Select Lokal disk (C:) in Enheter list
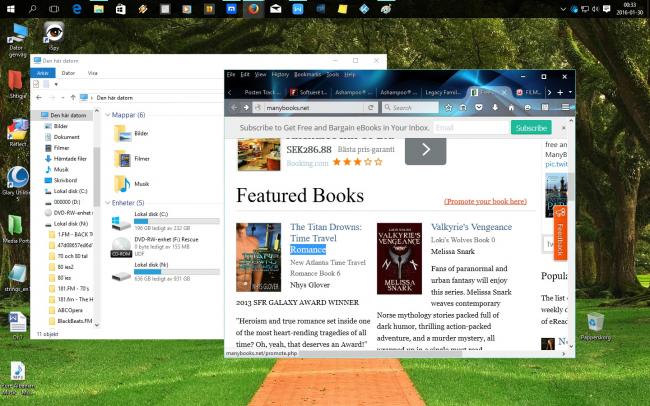This screenshot has width=650, height=406. pos(165,221)
